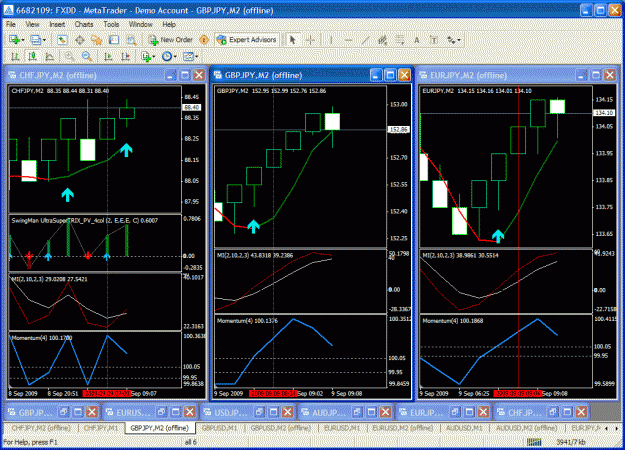Switch chart to Bar Chart mode
The height and width of the screenshot is (450, 625).
point(15,57)
